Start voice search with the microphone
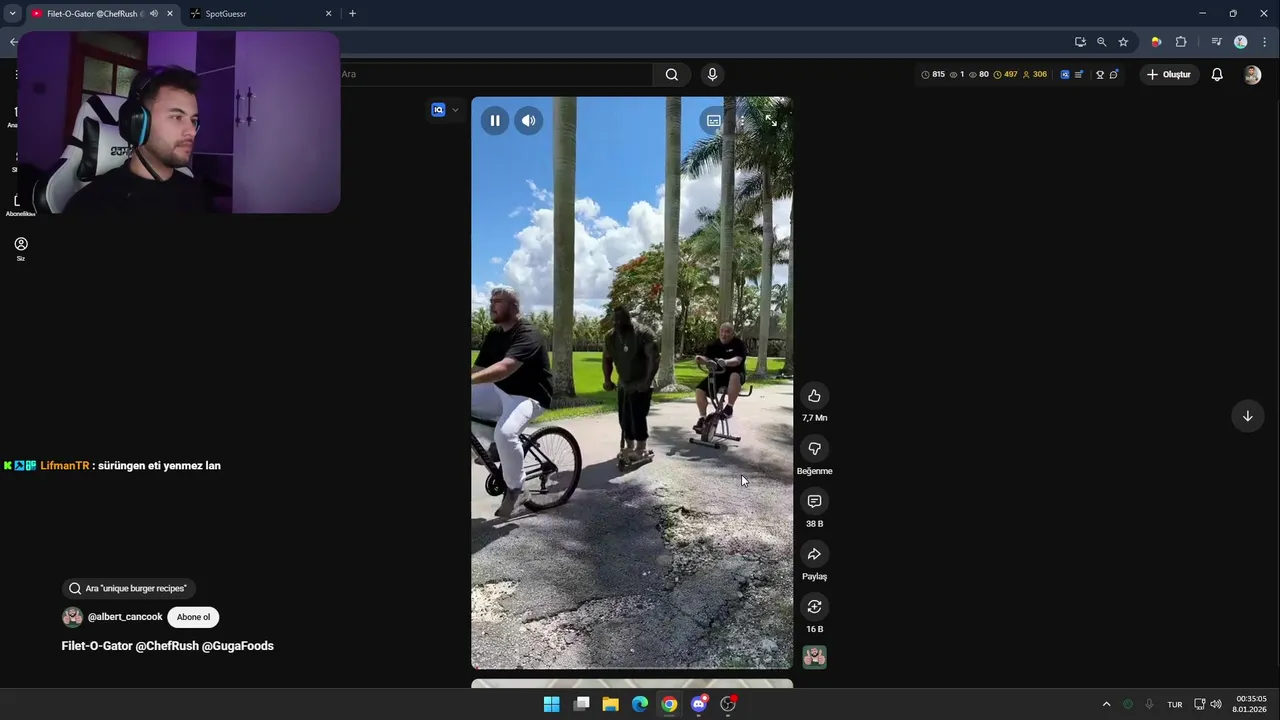This screenshot has width=1280, height=720. [x=712, y=74]
